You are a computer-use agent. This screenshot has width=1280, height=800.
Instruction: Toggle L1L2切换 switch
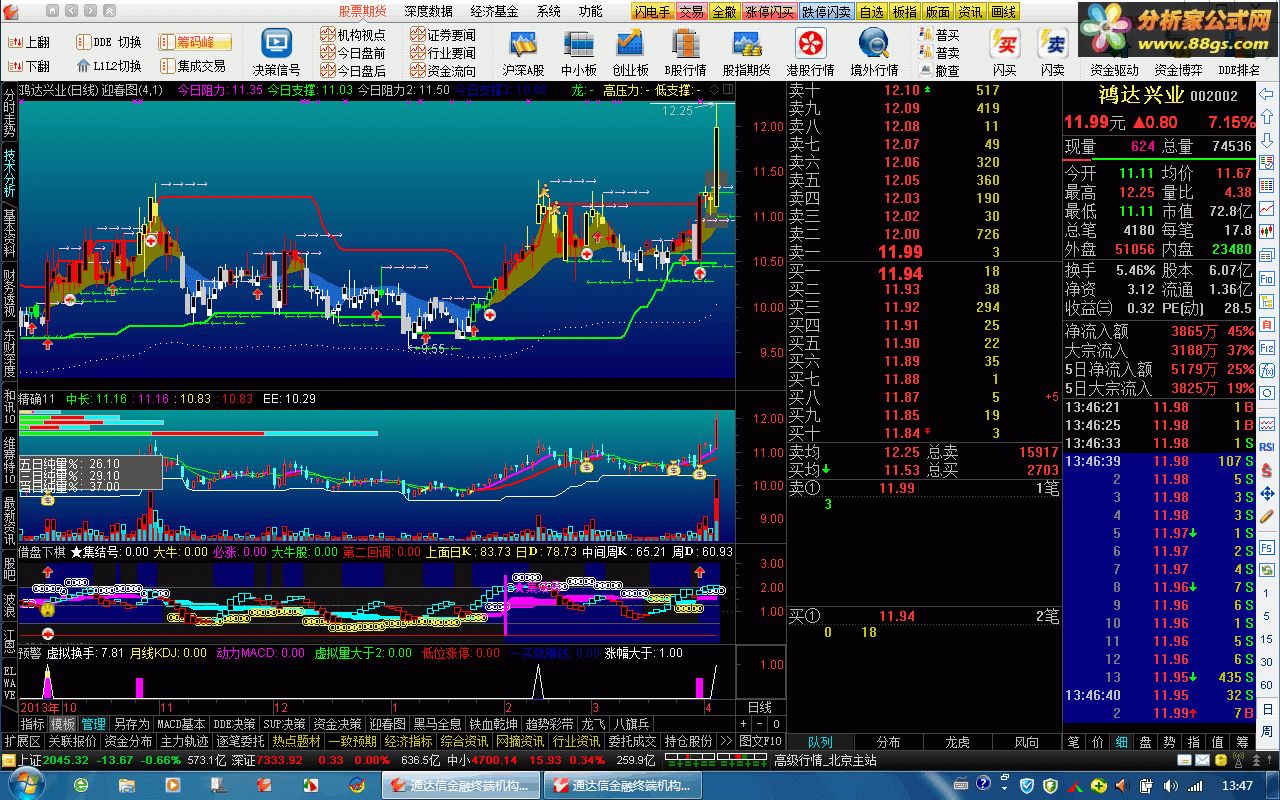click(x=109, y=66)
